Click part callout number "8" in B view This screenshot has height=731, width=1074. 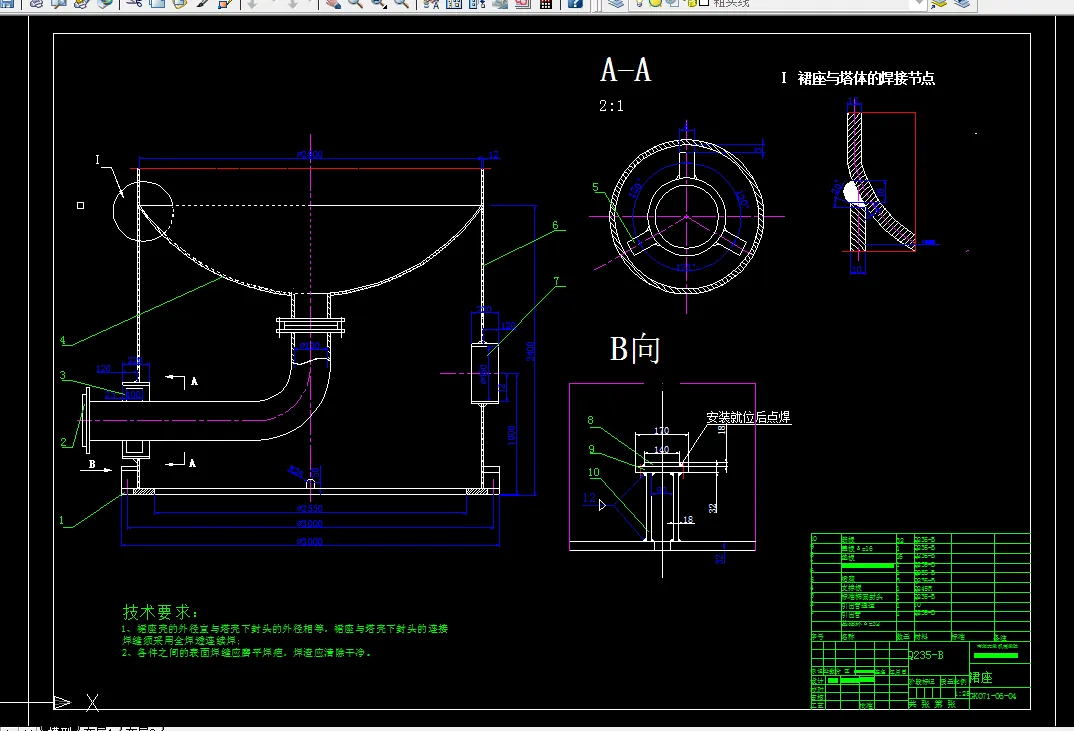click(590, 421)
